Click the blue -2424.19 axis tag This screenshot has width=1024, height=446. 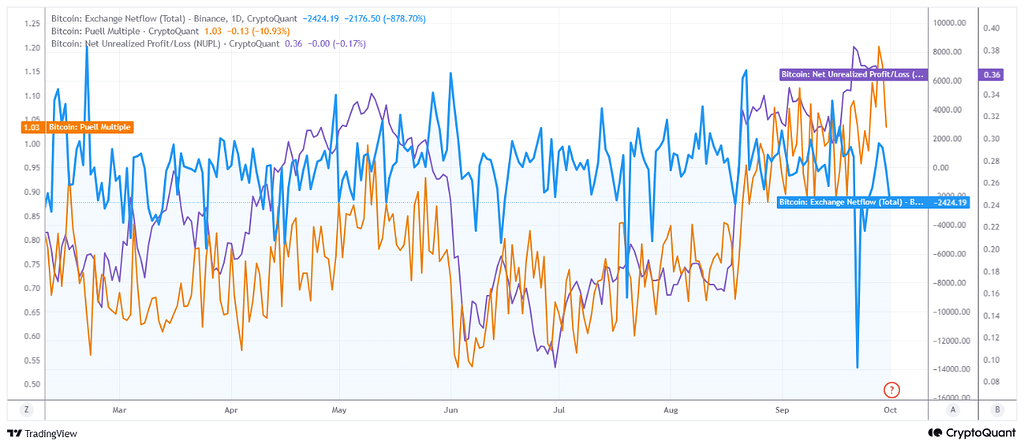point(950,203)
